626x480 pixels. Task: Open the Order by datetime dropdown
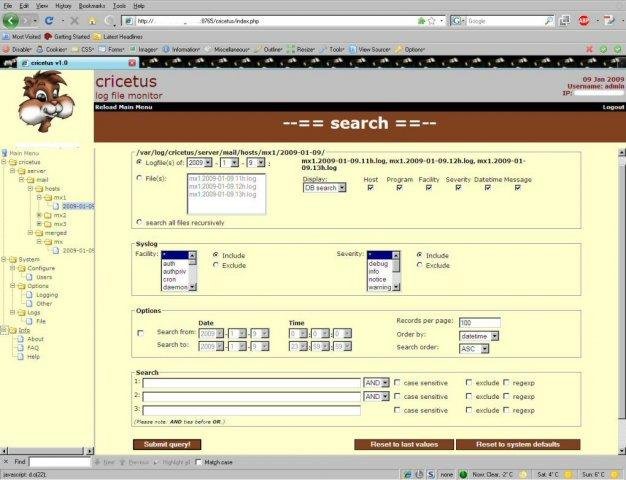click(x=479, y=336)
